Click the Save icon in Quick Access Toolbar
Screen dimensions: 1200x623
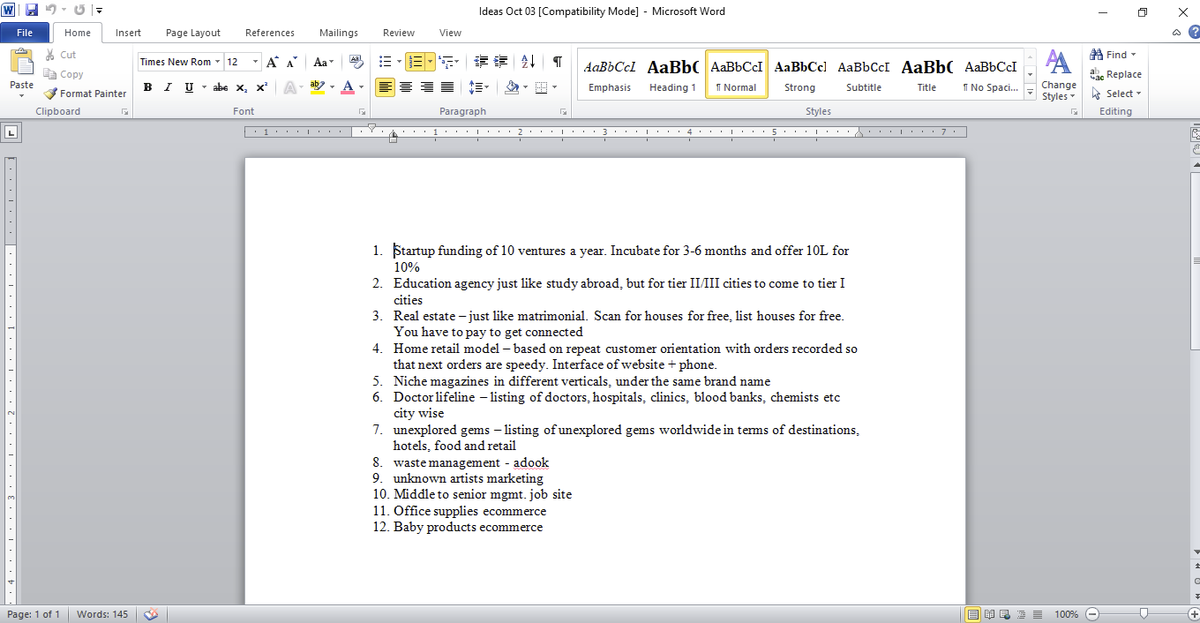click(32, 11)
